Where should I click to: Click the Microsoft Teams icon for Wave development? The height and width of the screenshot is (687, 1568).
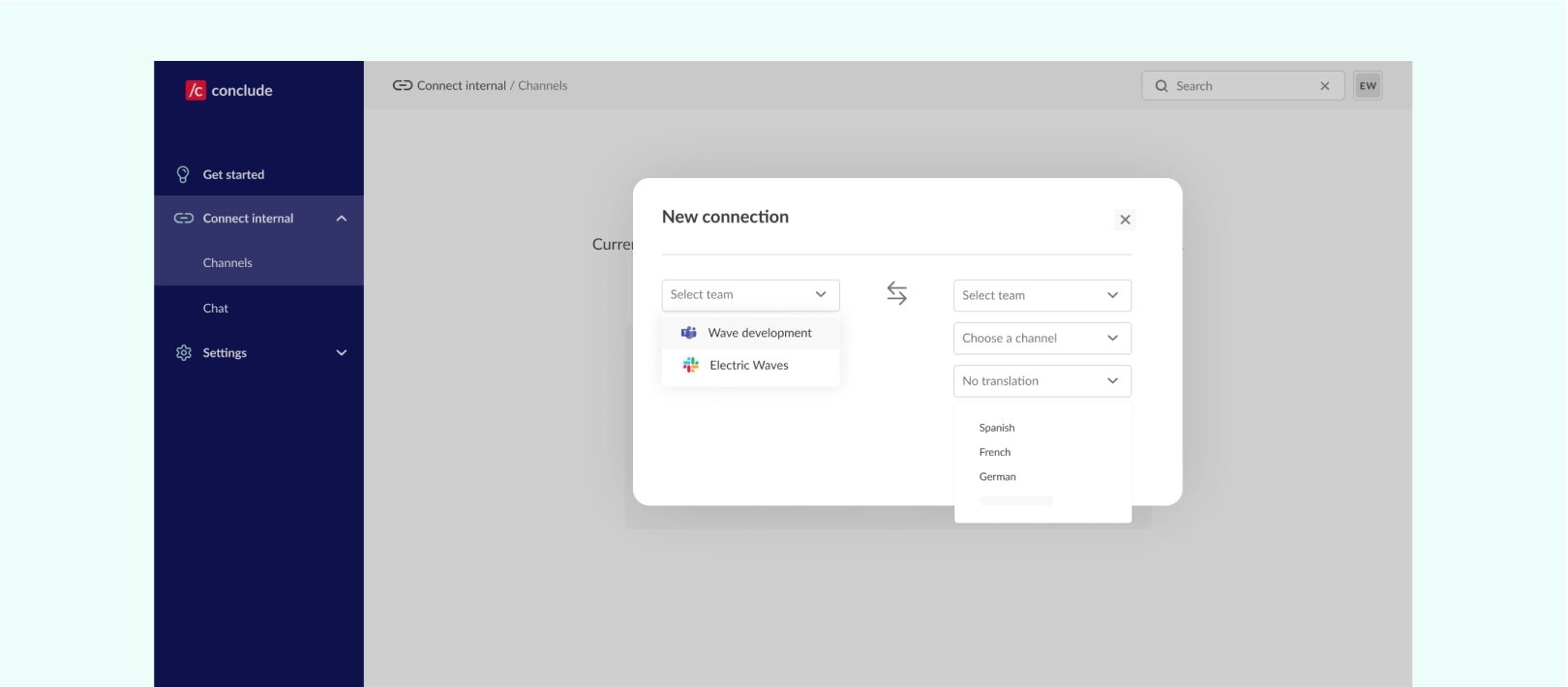click(689, 333)
